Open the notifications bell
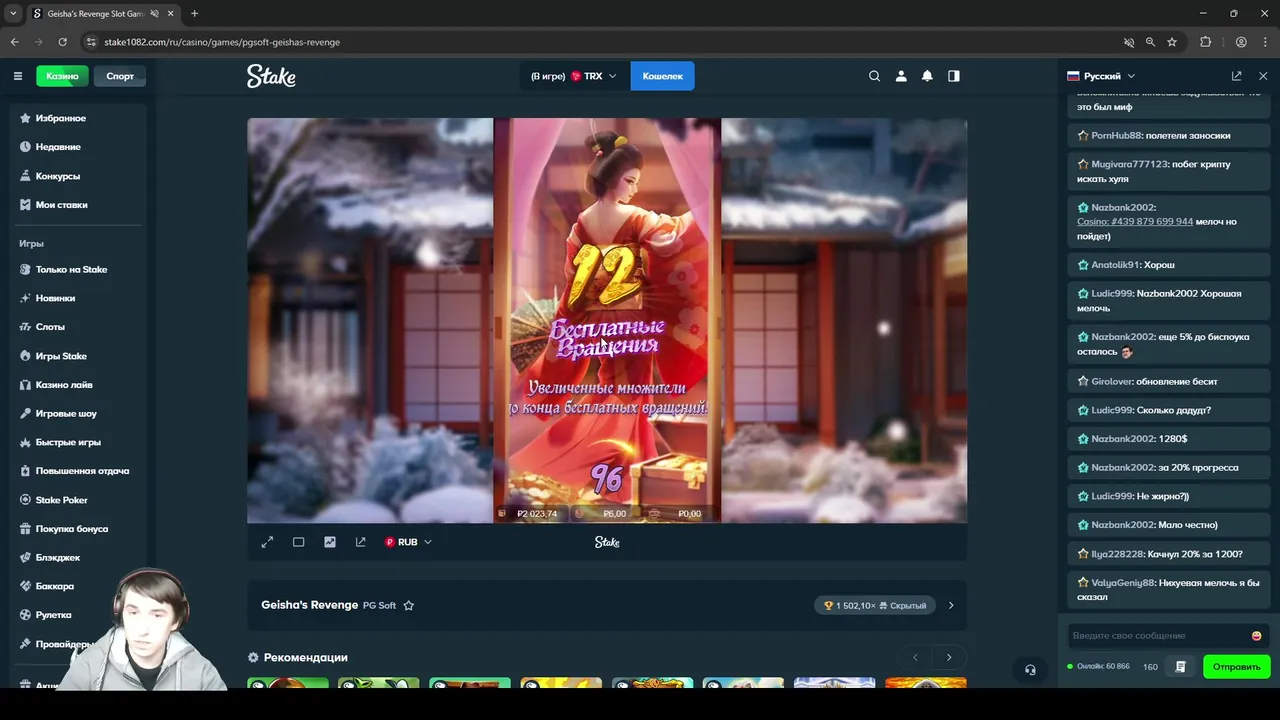1280x720 pixels. click(927, 76)
